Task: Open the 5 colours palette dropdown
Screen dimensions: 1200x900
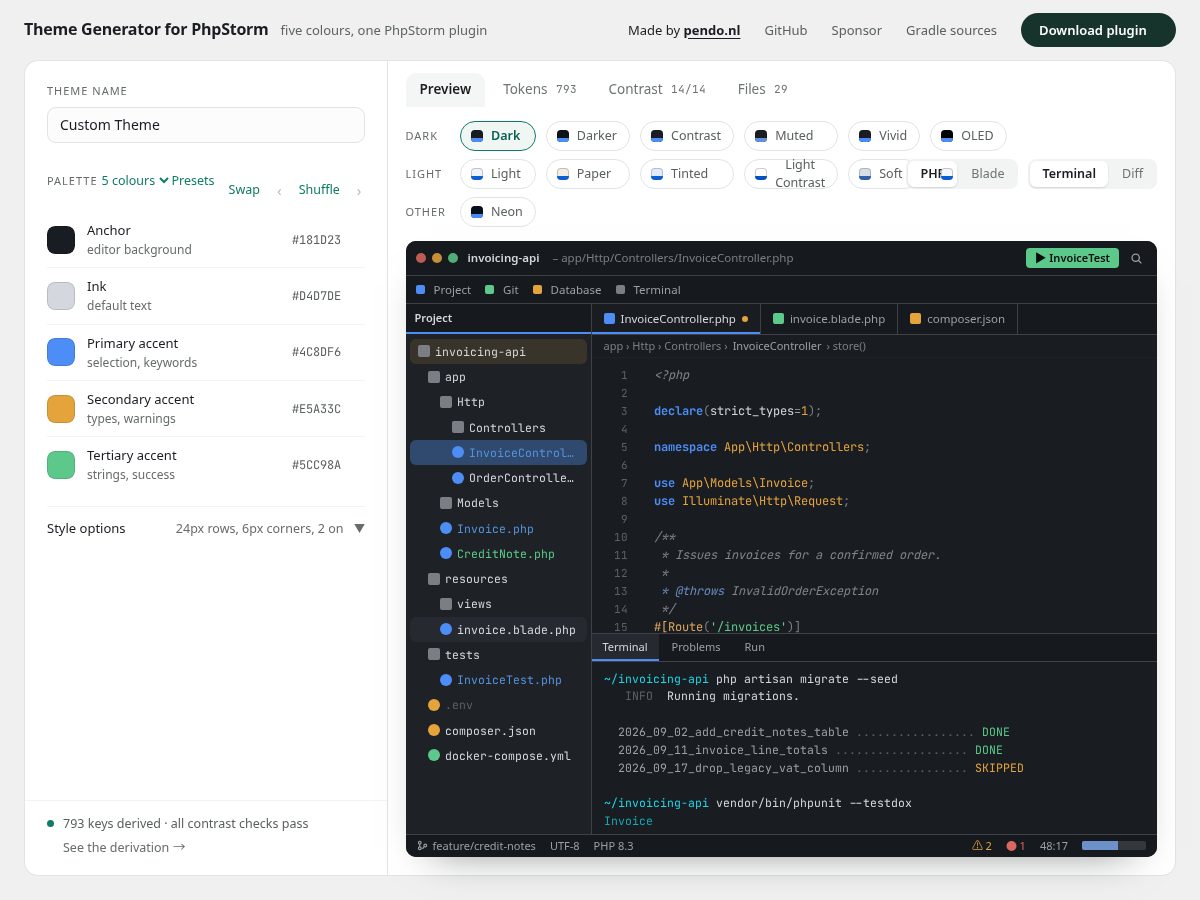Action: pos(135,181)
